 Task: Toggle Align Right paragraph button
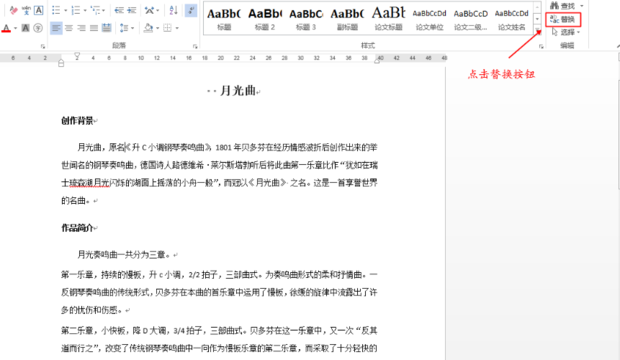81,28
